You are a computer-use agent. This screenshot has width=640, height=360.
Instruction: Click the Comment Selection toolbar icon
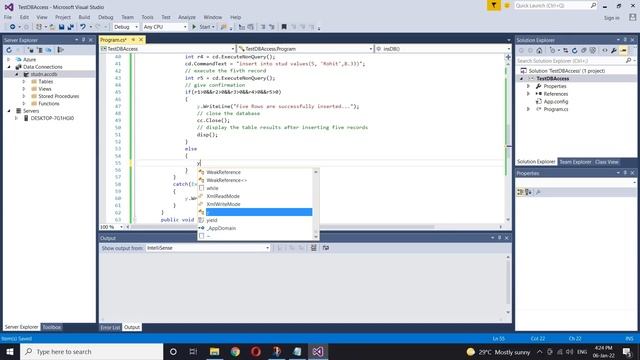263,27
